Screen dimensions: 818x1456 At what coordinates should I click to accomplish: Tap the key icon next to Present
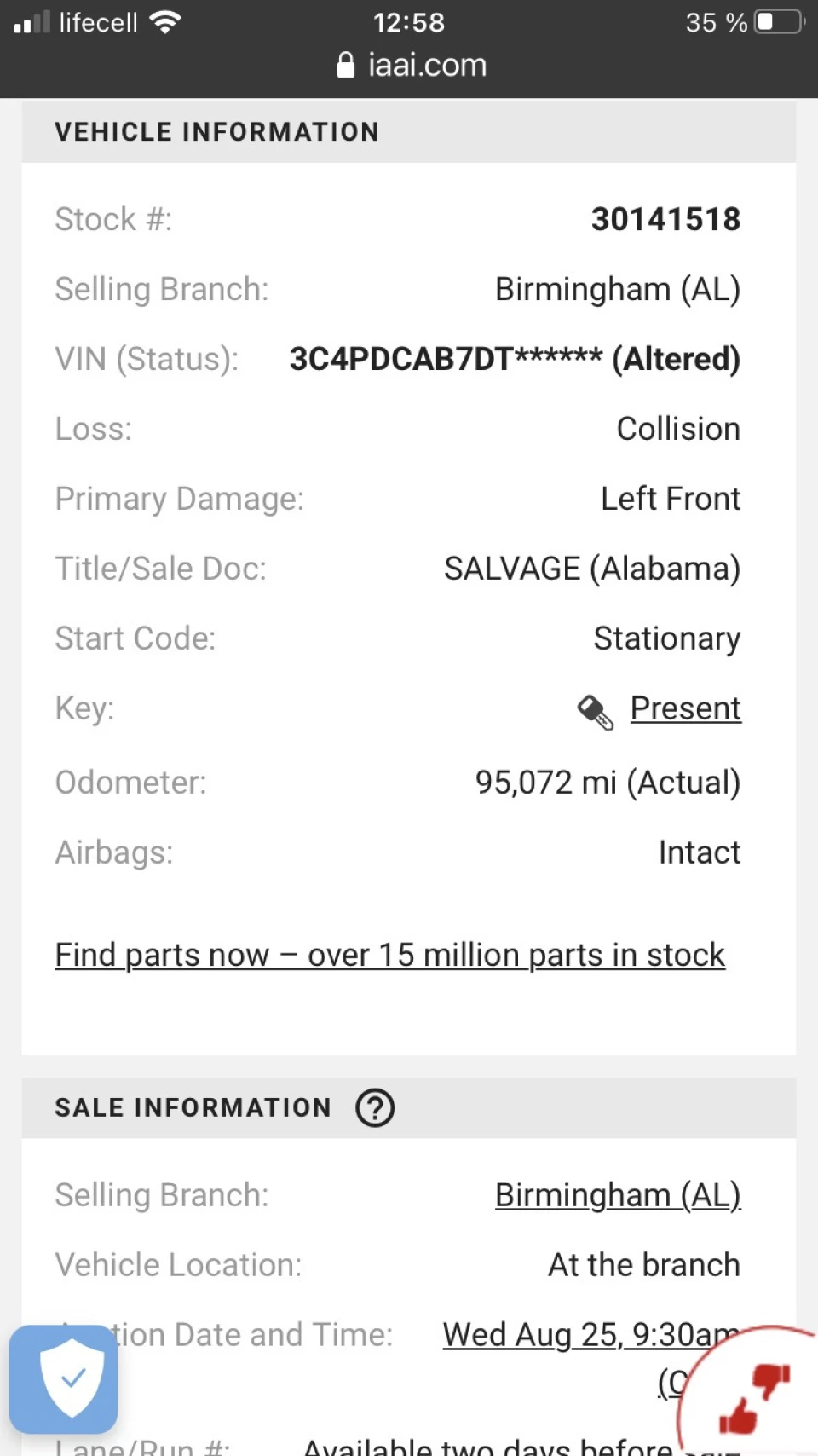pos(595,712)
